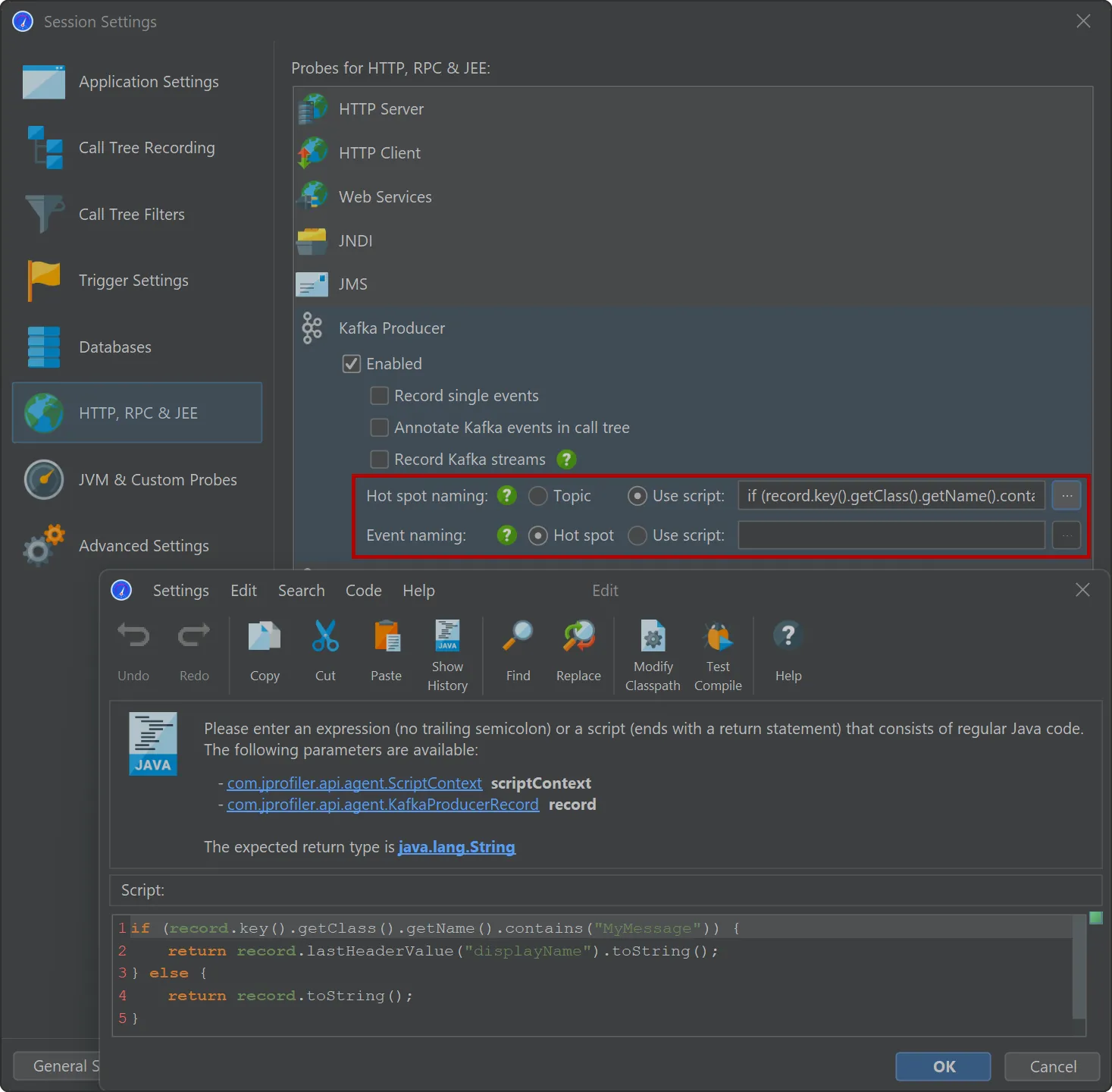Enable Record Kafka streams
Image resolution: width=1112 pixels, height=1092 pixels.
(x=380, y=460)
